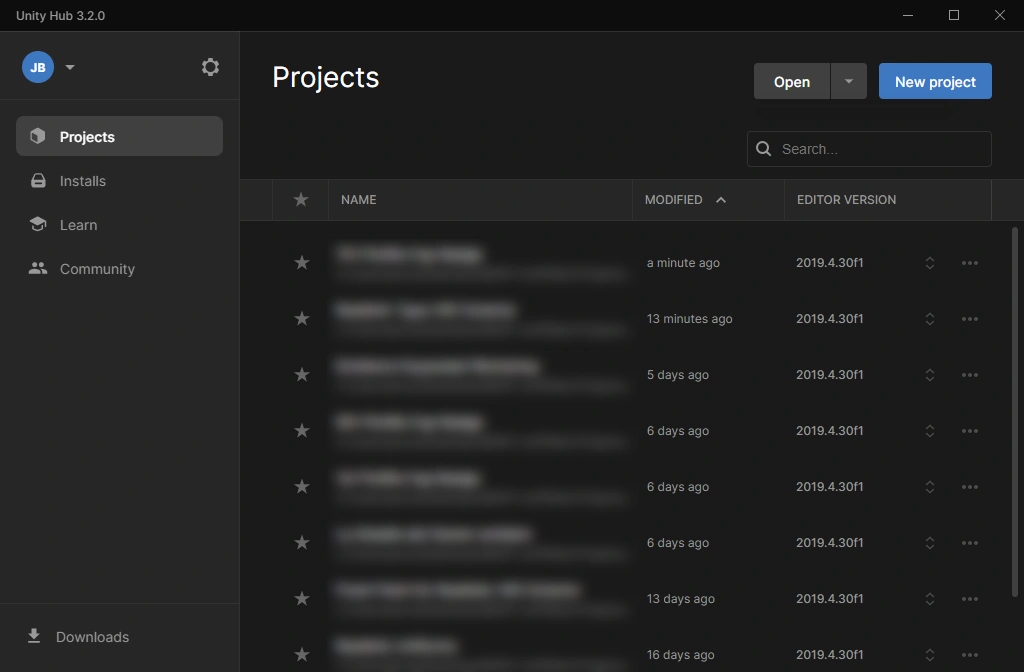
Task: Click the 'a minute ago' modified time
Action: pos(683,263)
